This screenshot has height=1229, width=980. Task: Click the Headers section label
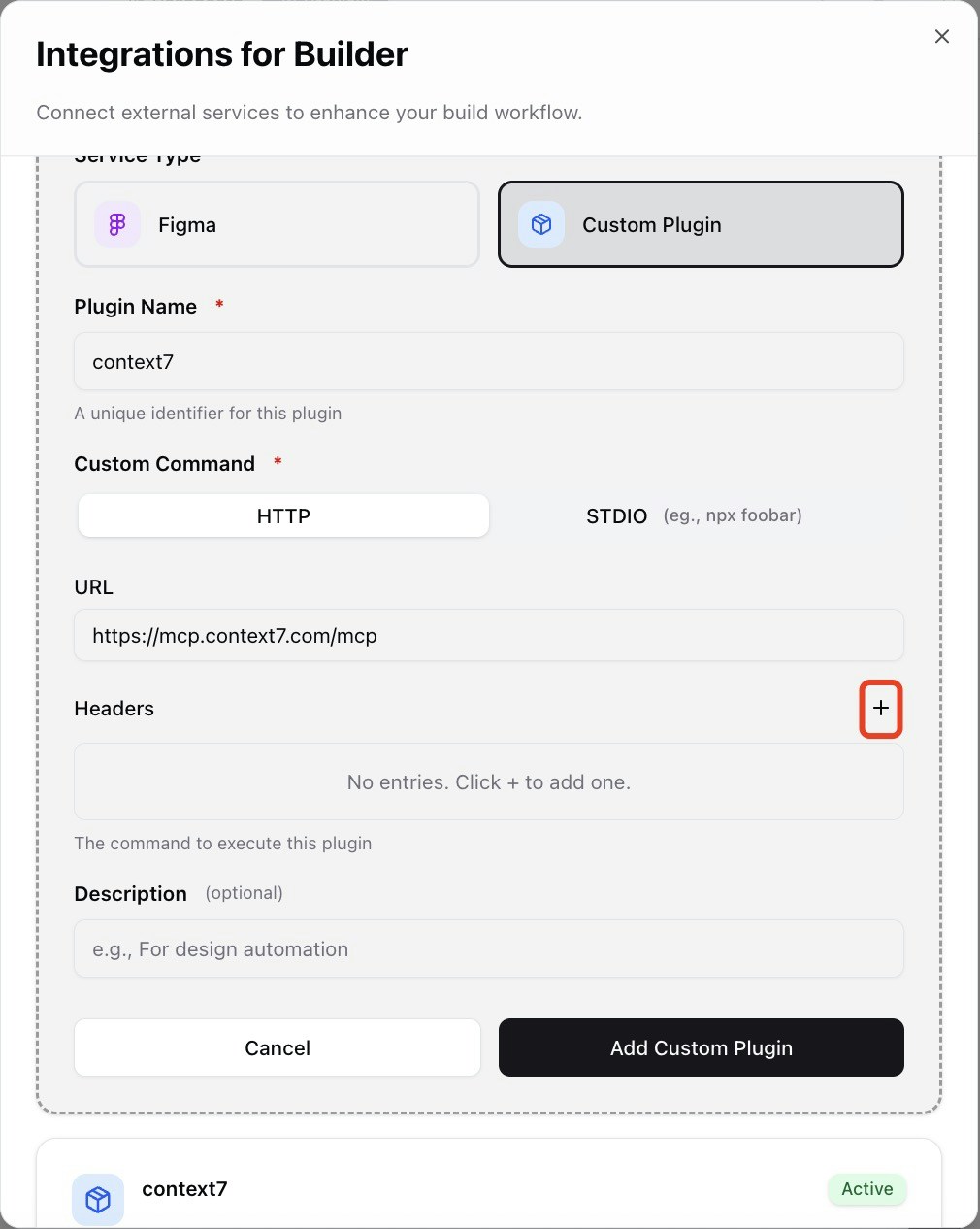pos(114,709)
